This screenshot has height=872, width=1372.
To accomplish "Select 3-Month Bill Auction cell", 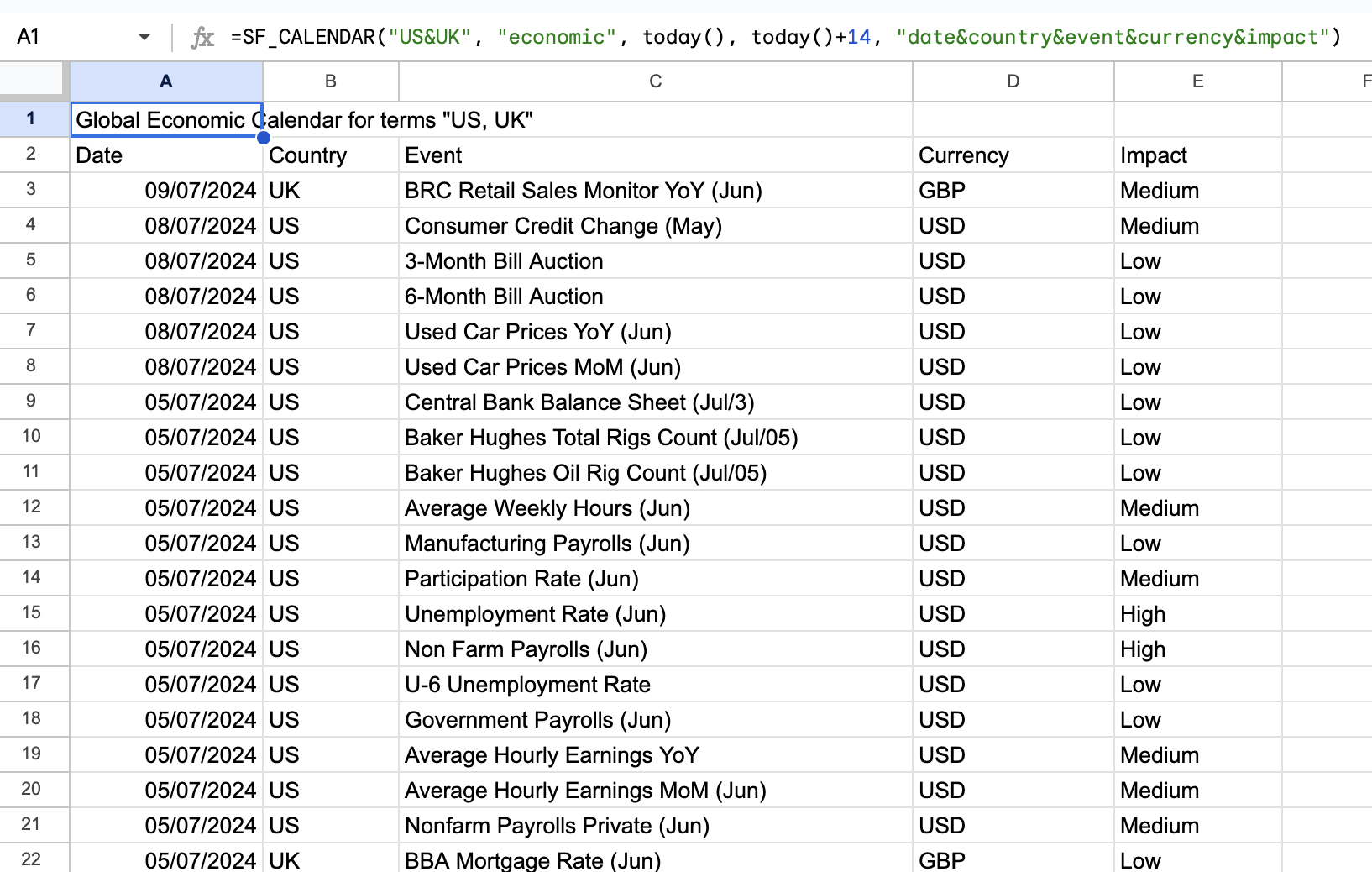I will (656, 261).
